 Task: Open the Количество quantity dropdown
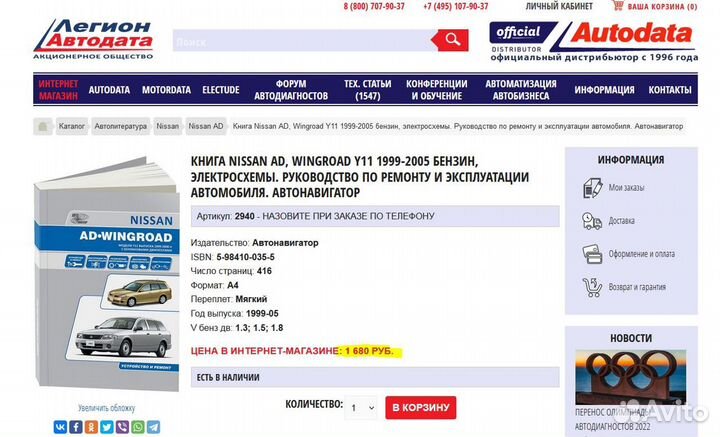[361, 408]
